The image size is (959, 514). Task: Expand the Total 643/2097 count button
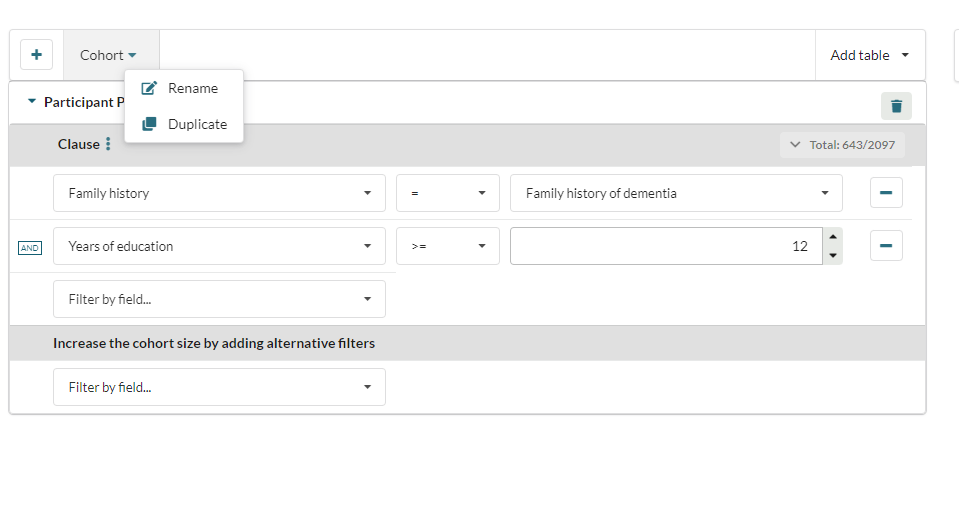(x=842, y=145)
